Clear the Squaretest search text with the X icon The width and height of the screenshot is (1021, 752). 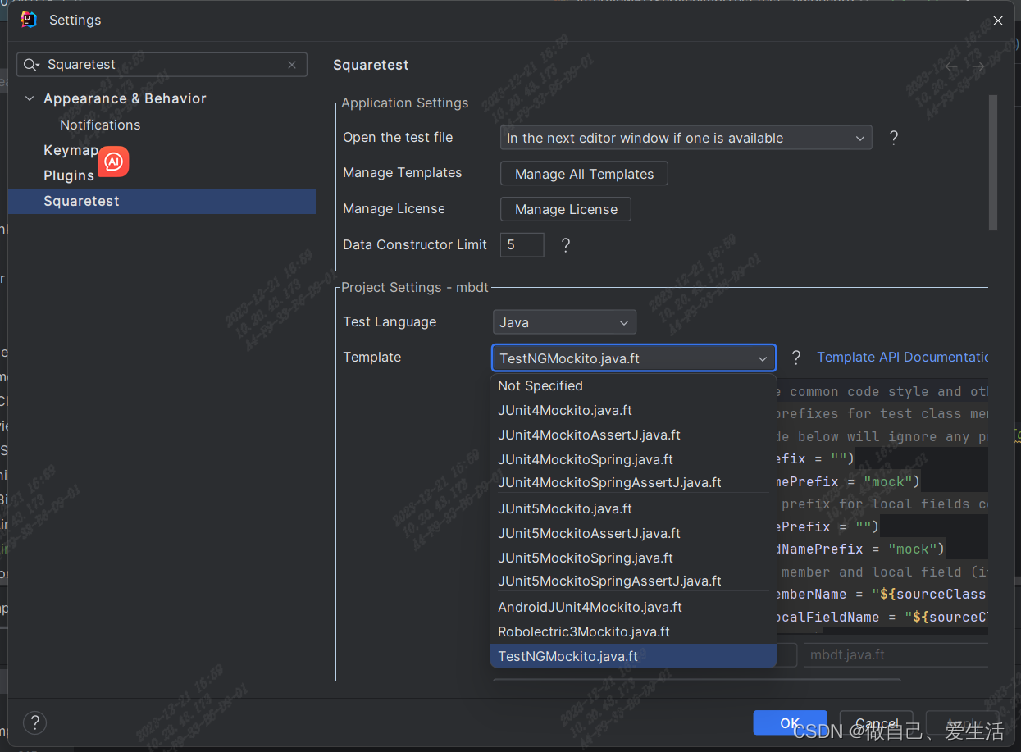[x=292, y=64]
